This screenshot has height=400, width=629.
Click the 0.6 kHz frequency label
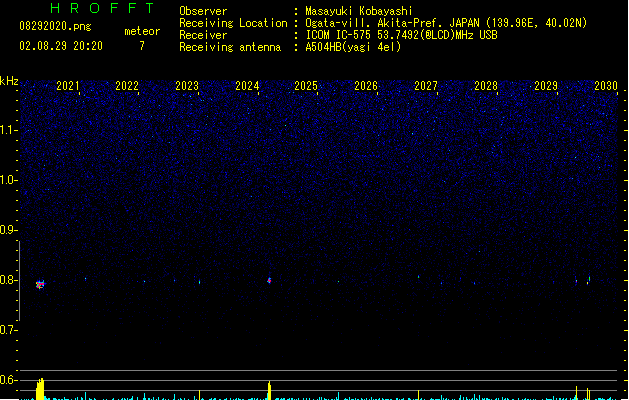(x=9, y=380)
